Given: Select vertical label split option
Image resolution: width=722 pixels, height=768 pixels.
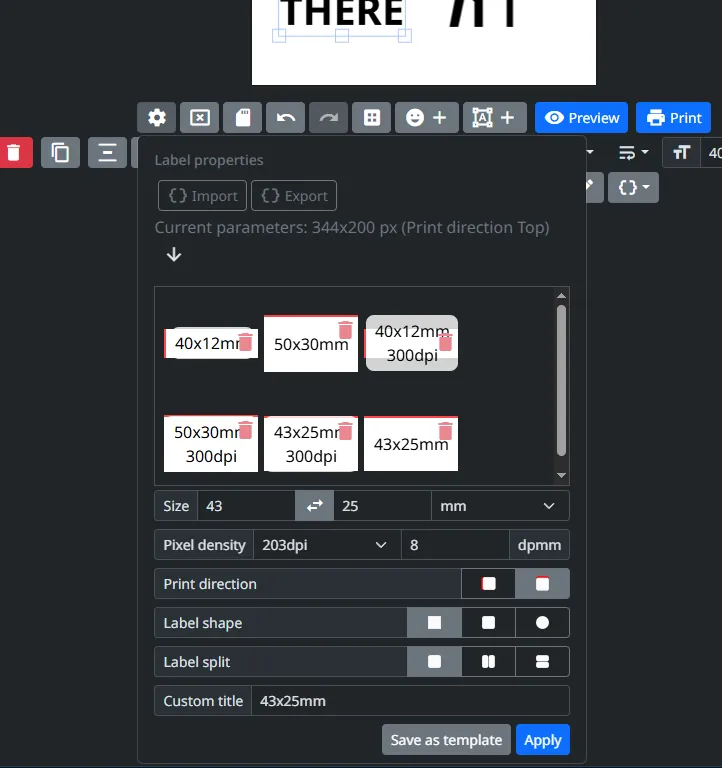Looking at the screenshot, I should tap(488, 662).
